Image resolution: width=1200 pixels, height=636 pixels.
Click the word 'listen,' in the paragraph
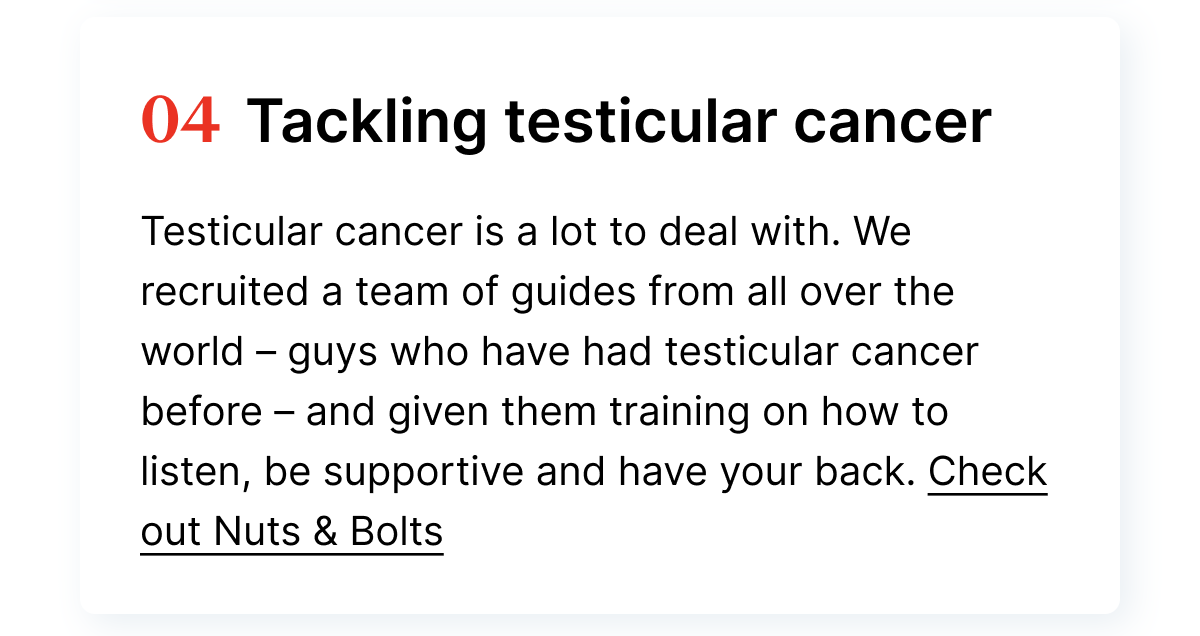tap(196, 473)
